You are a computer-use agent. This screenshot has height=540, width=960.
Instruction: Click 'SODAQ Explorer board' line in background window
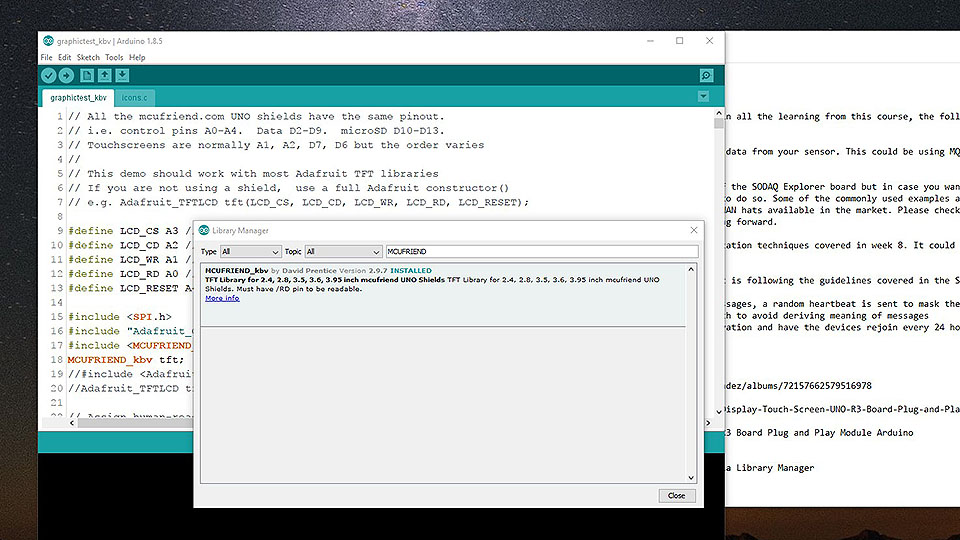(x=842, y=187)
